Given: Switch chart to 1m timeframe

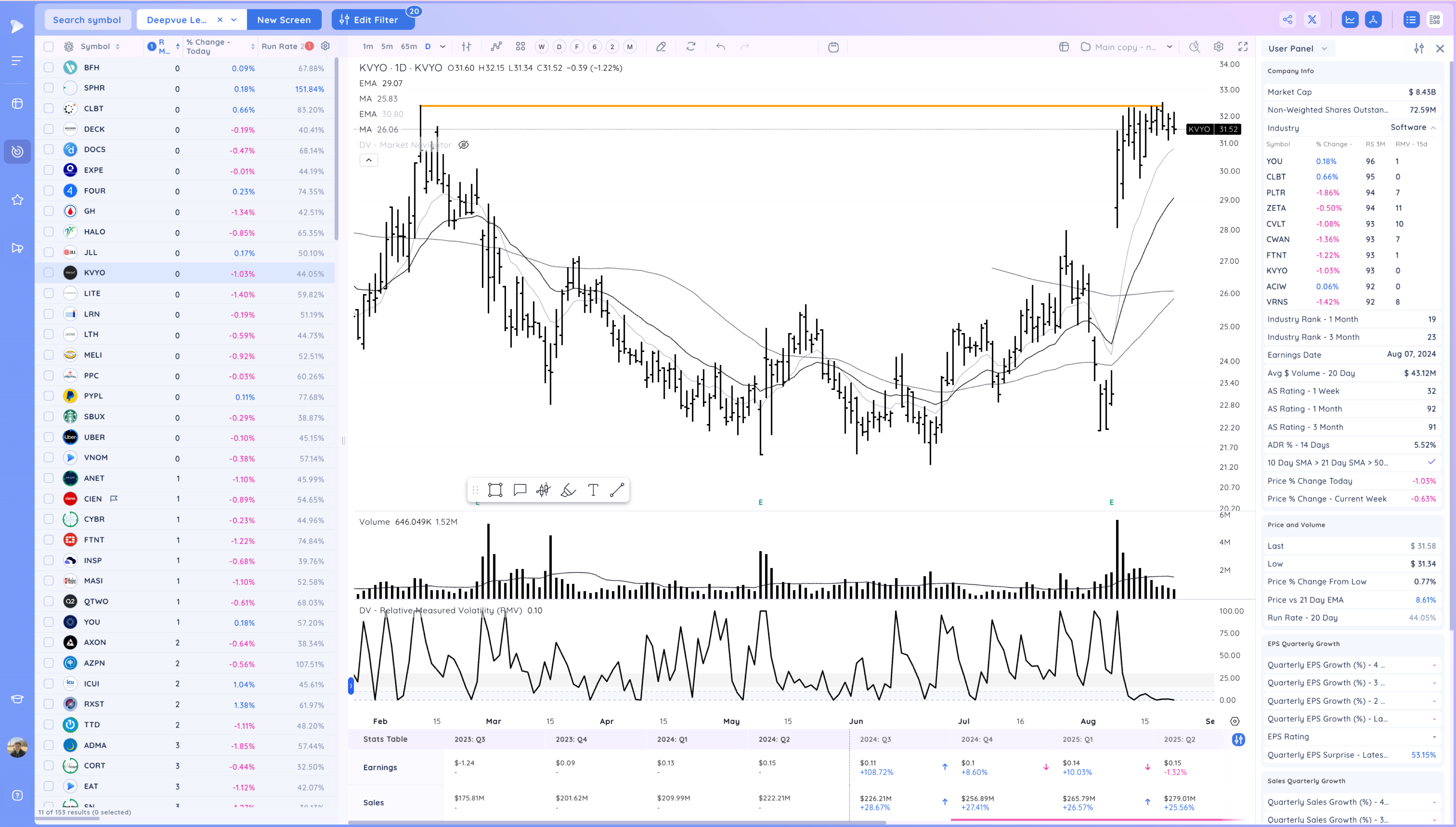Looking at the screenshot, I should pos(368,47).
